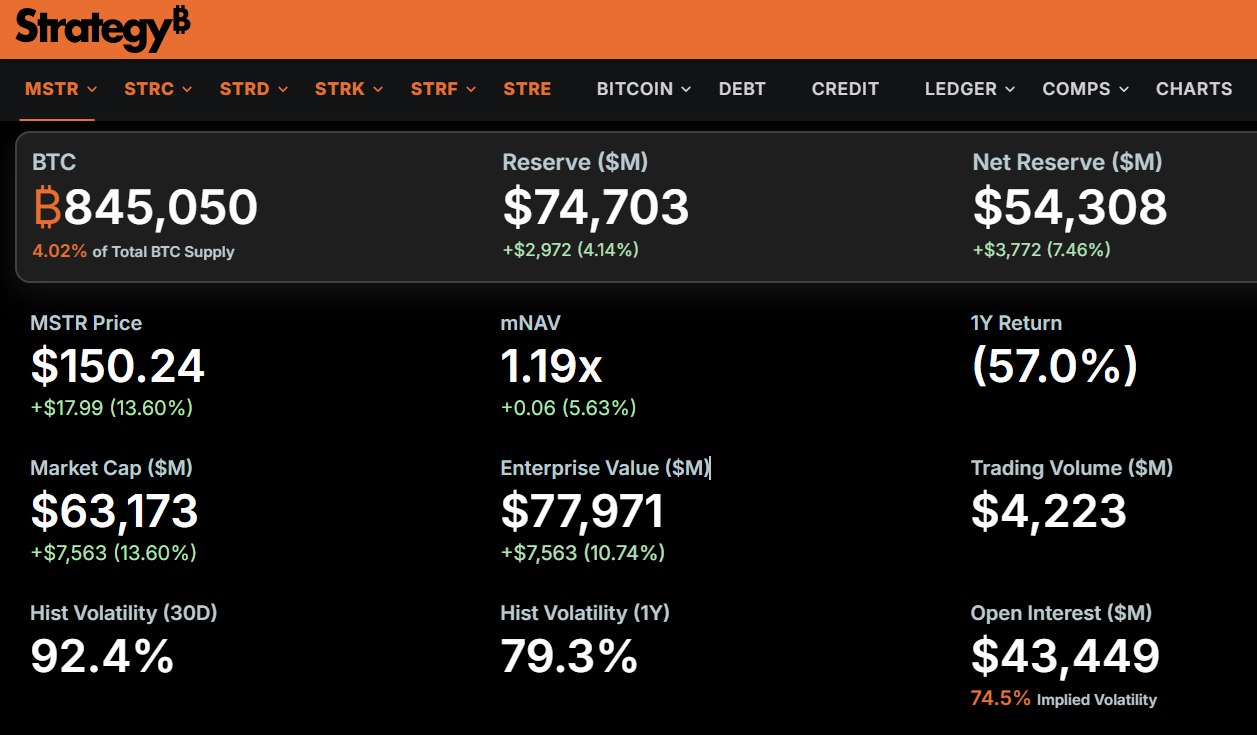Click the +$7,563 (10.74%) enterprise value change

(583, 553)
